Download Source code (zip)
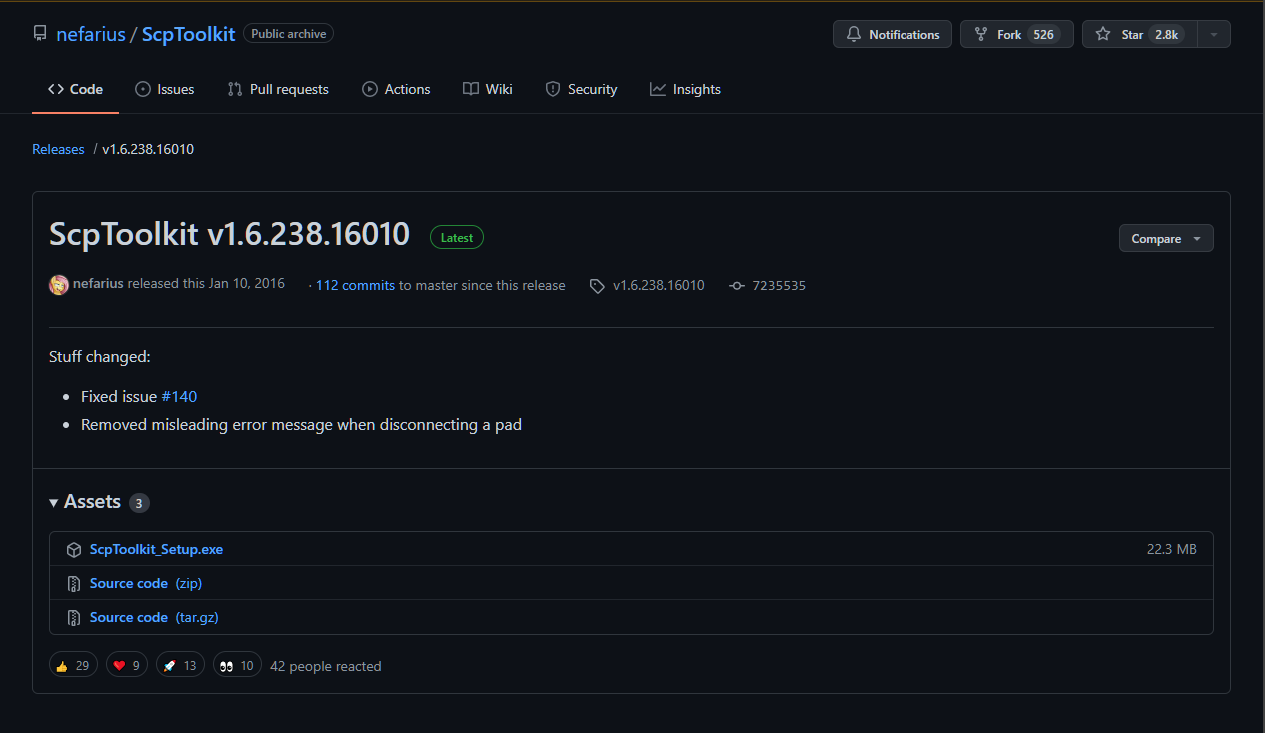Viewport: 1265px width, 733px height. click(x=146, y=583)
